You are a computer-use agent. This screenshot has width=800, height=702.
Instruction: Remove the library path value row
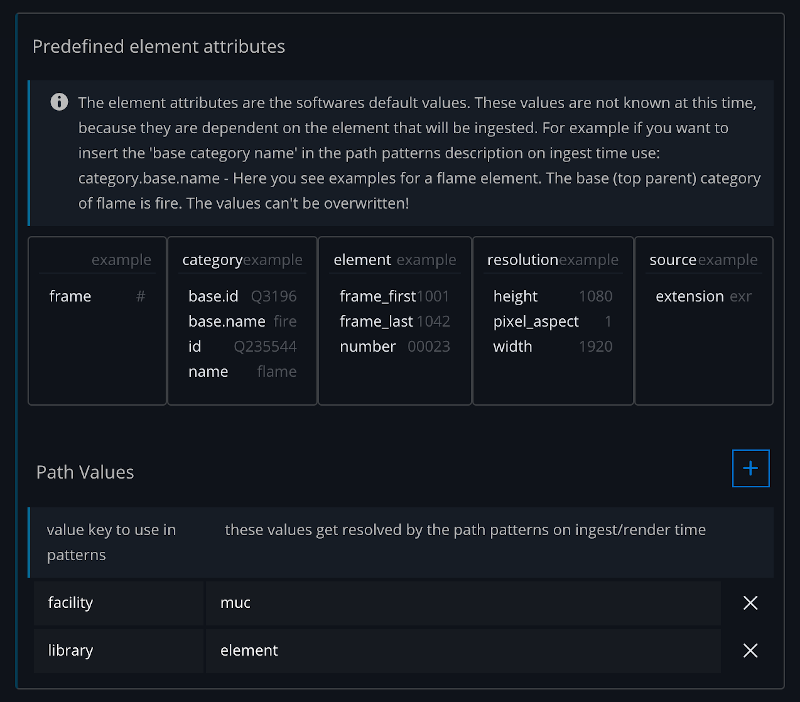click(x=750, y=650)
